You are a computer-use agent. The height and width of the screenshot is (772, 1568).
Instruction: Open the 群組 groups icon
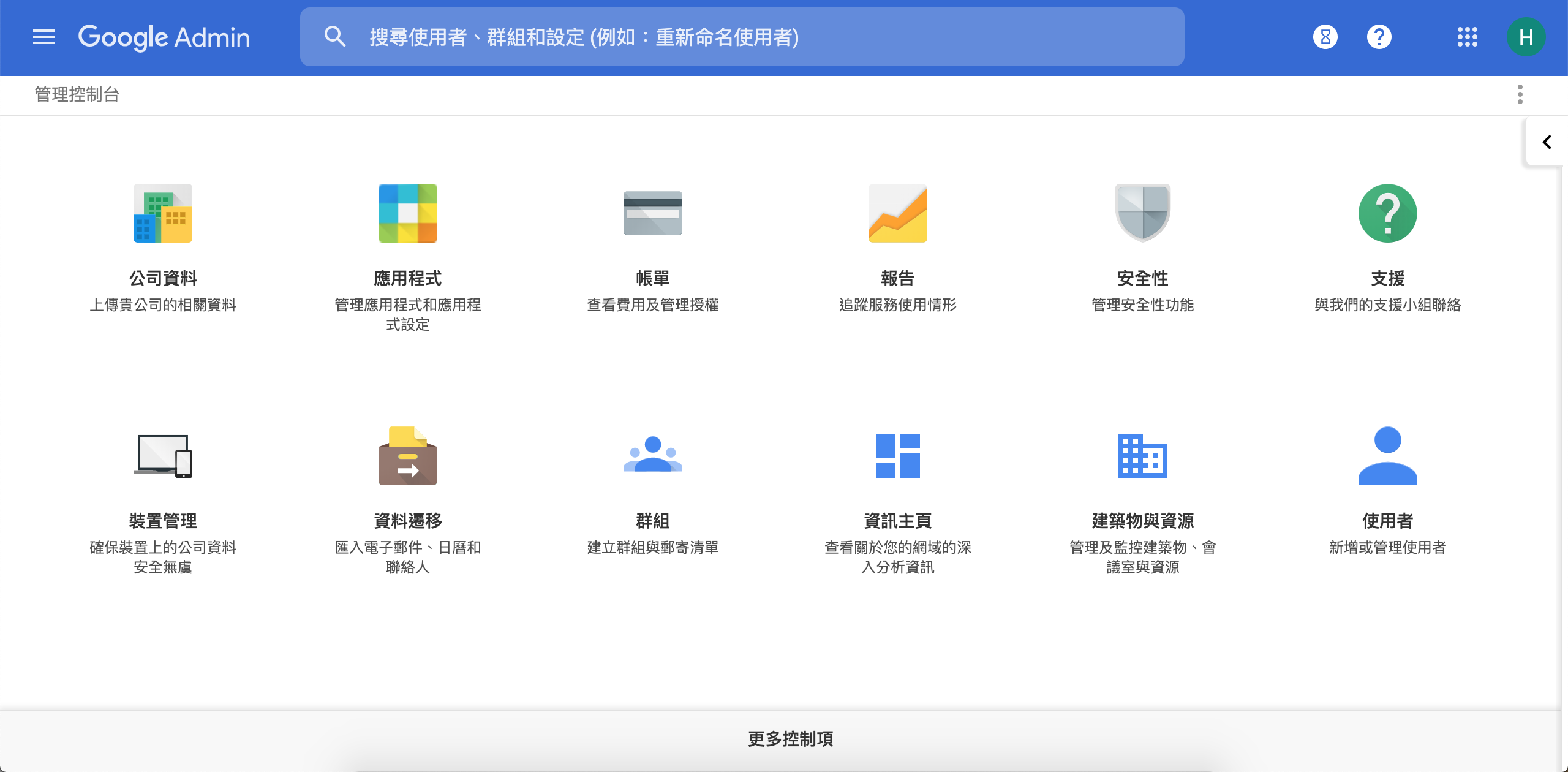pos(652,456)
